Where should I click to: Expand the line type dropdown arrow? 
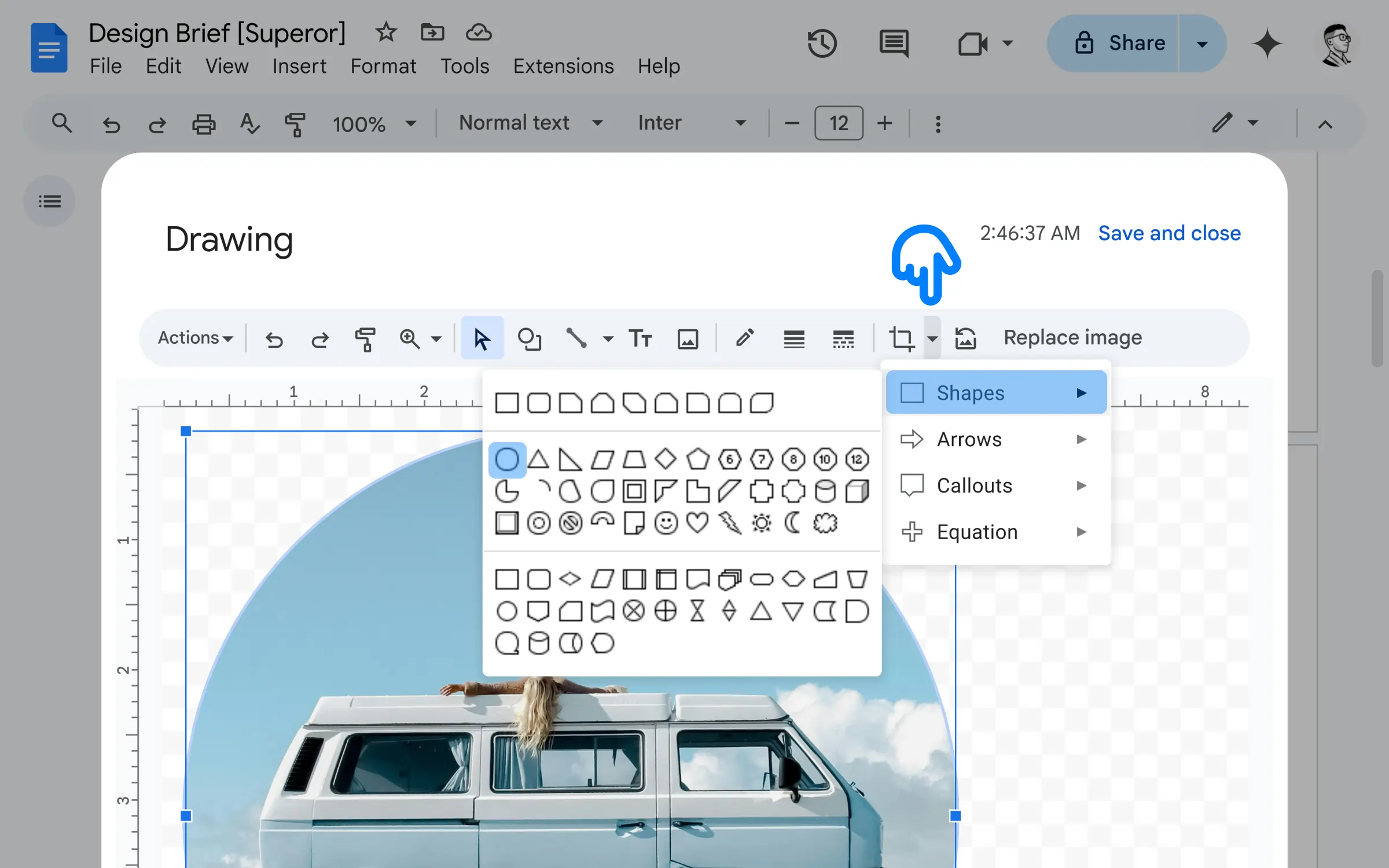coord(608,339)
